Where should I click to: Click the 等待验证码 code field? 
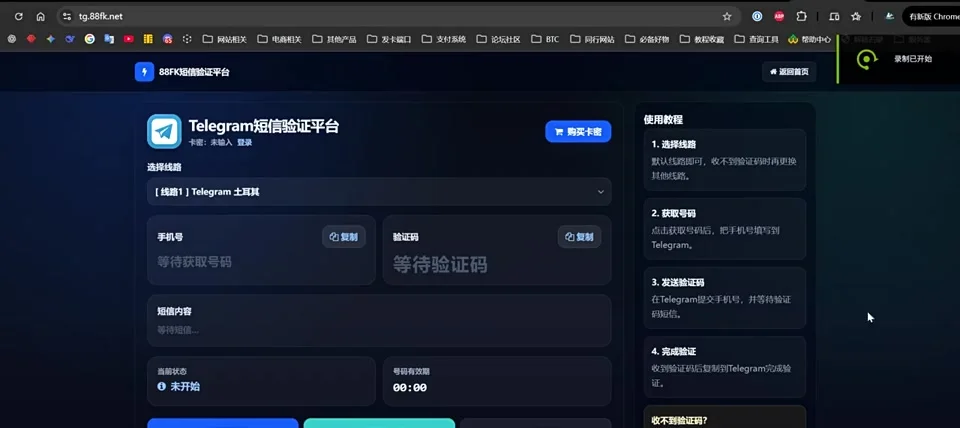click(440, 265)
